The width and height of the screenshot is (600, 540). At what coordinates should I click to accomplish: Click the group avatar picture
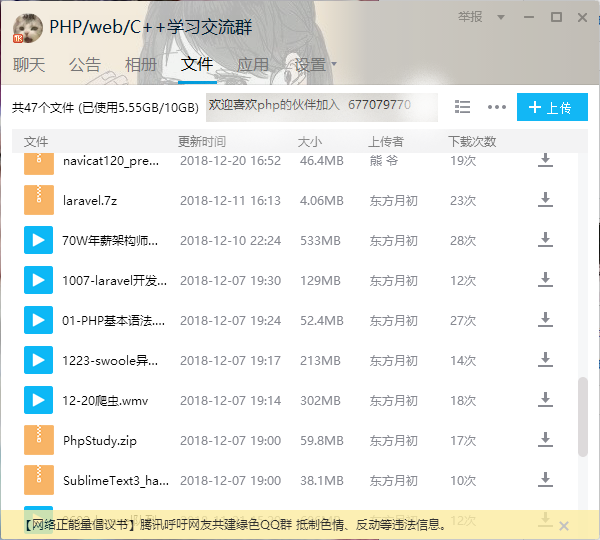tap(28, 28)
